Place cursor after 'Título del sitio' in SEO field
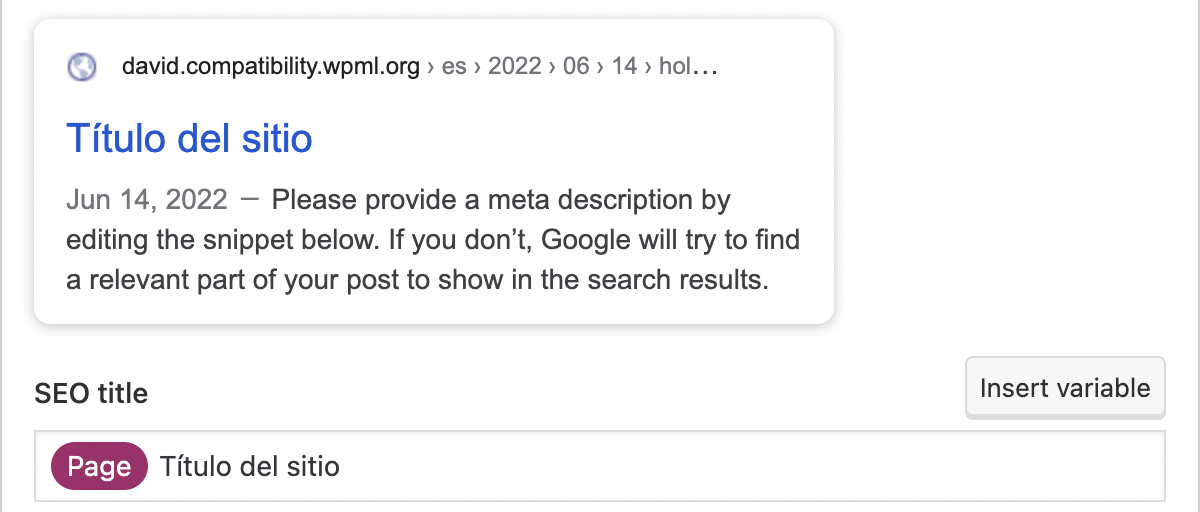The width and height of the screenshot is (1200, 512). point(343,466)
